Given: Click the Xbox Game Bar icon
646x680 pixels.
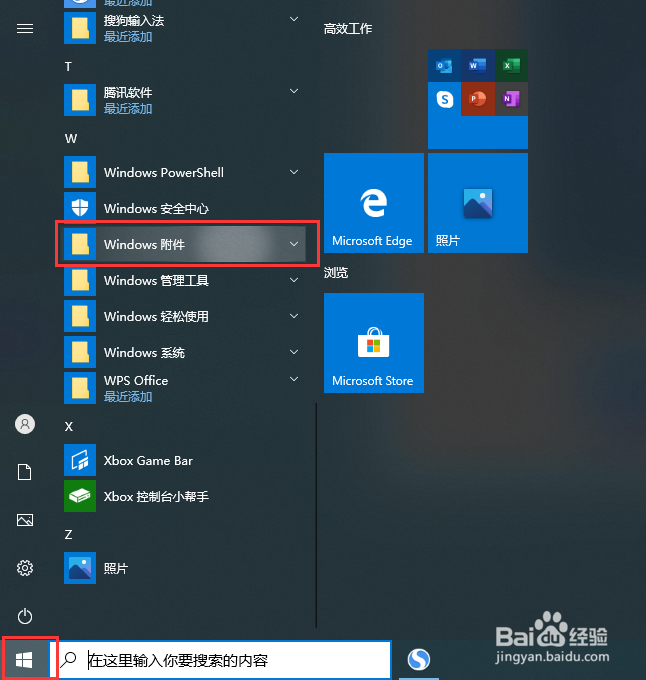Looking at the screenshot, I should coord(80,460).
